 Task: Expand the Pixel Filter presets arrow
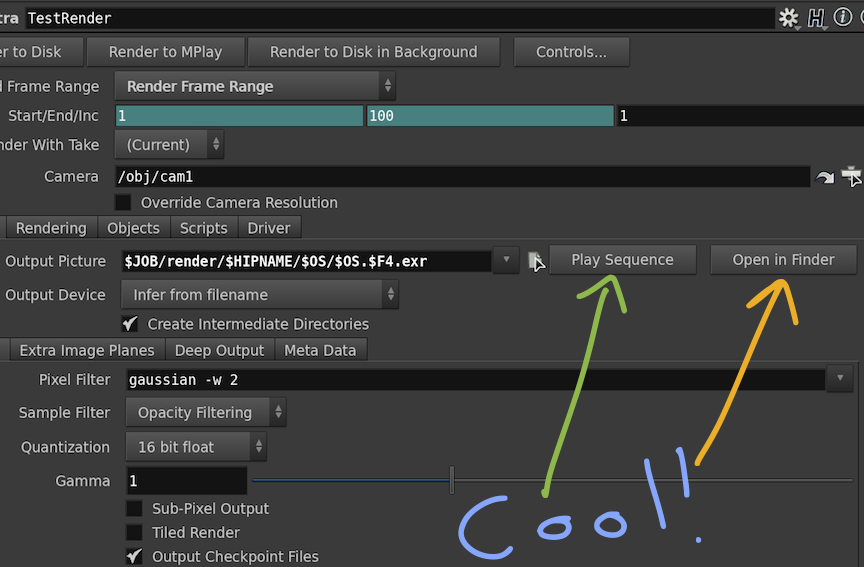click(840, 379)
